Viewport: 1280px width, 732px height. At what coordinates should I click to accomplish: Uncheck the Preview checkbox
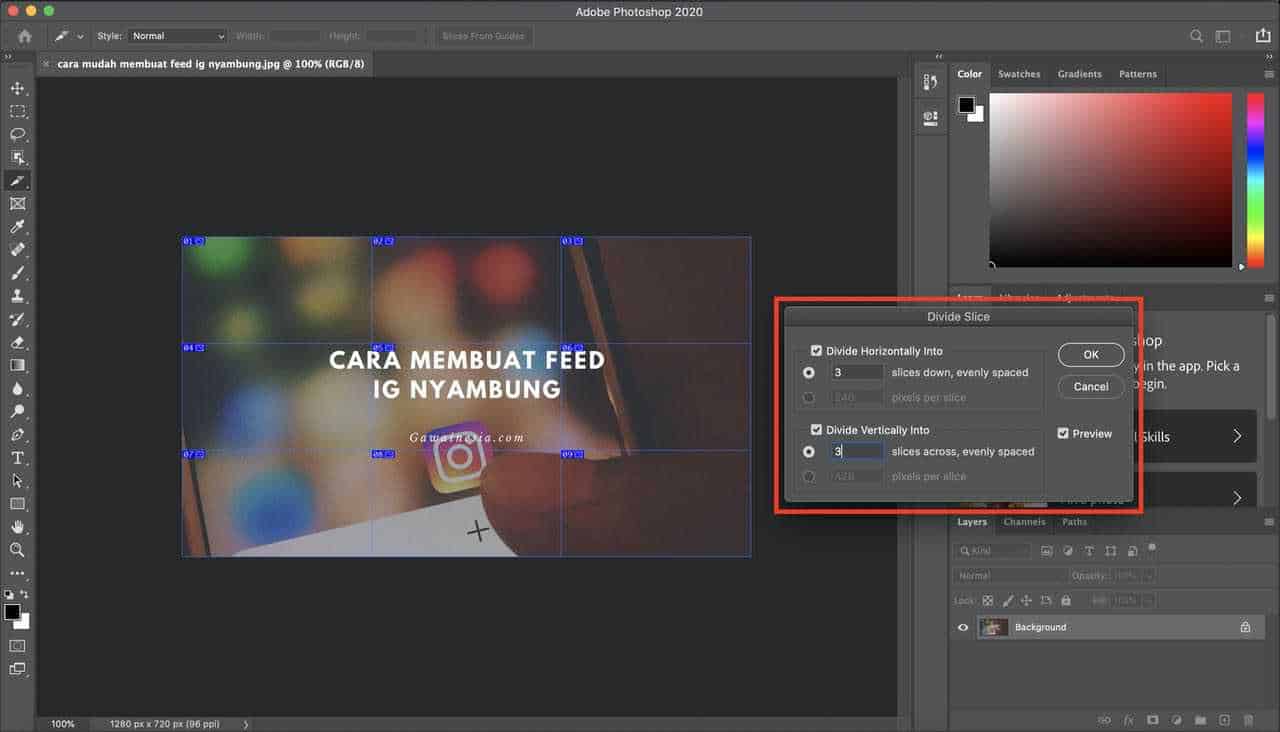coord(1063,434)
